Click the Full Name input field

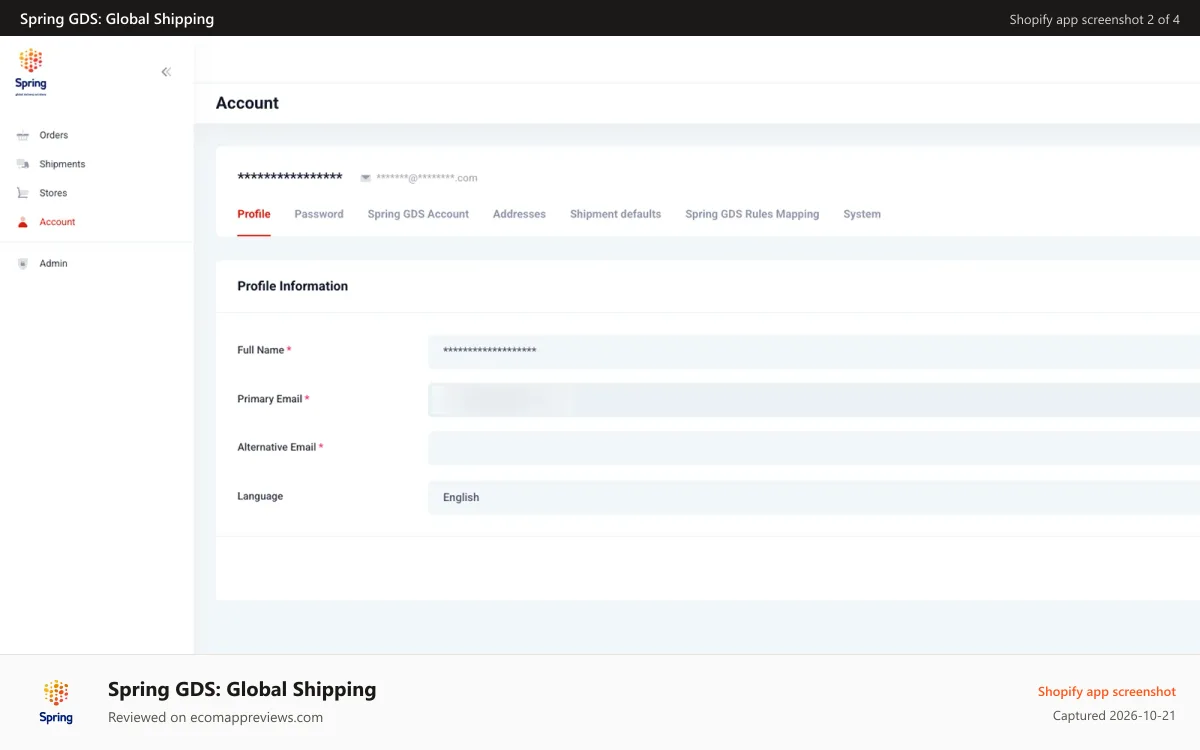(x=814, y=351)
